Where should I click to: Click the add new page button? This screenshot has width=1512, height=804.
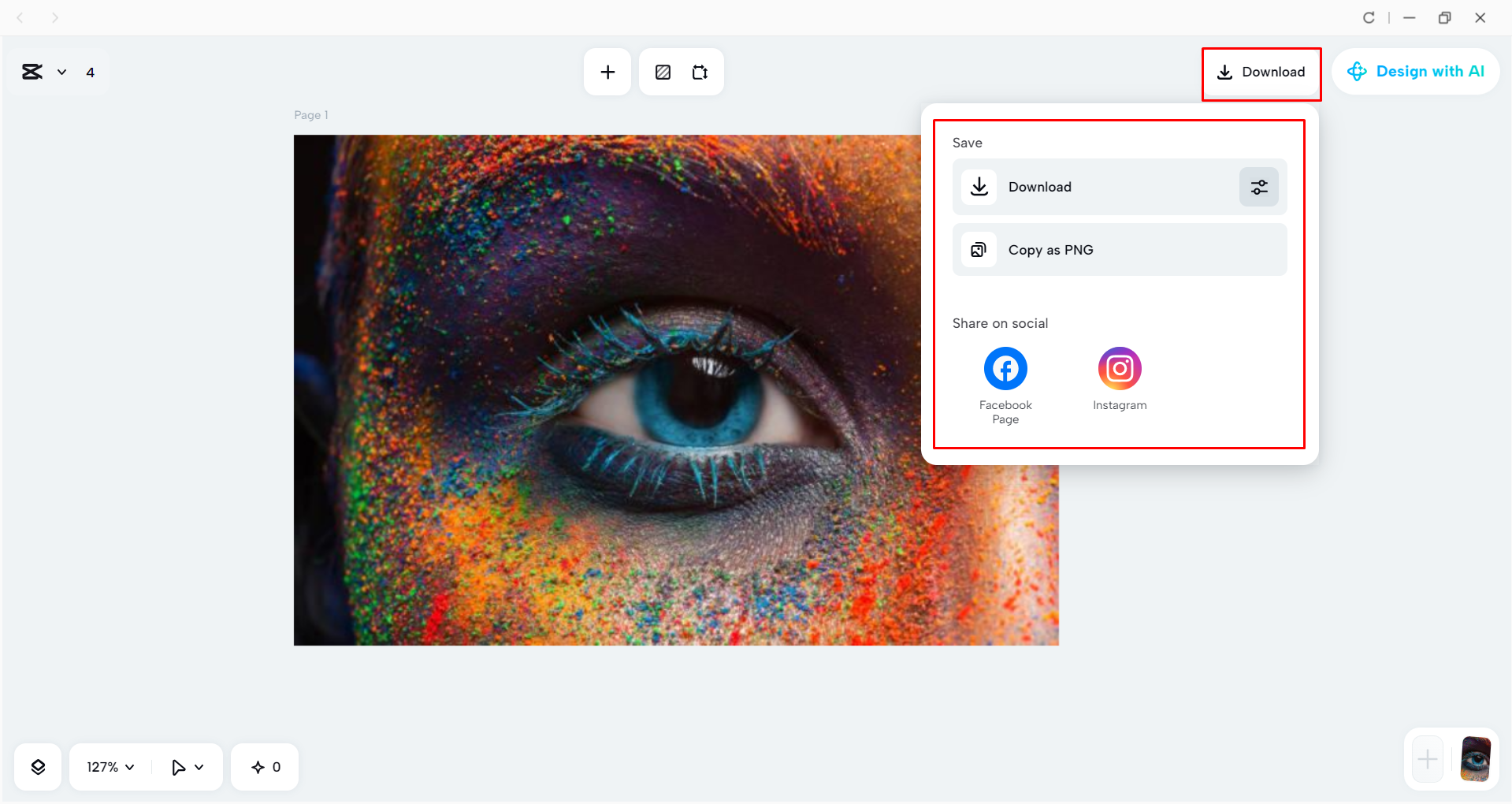[x=1426, y=759]
